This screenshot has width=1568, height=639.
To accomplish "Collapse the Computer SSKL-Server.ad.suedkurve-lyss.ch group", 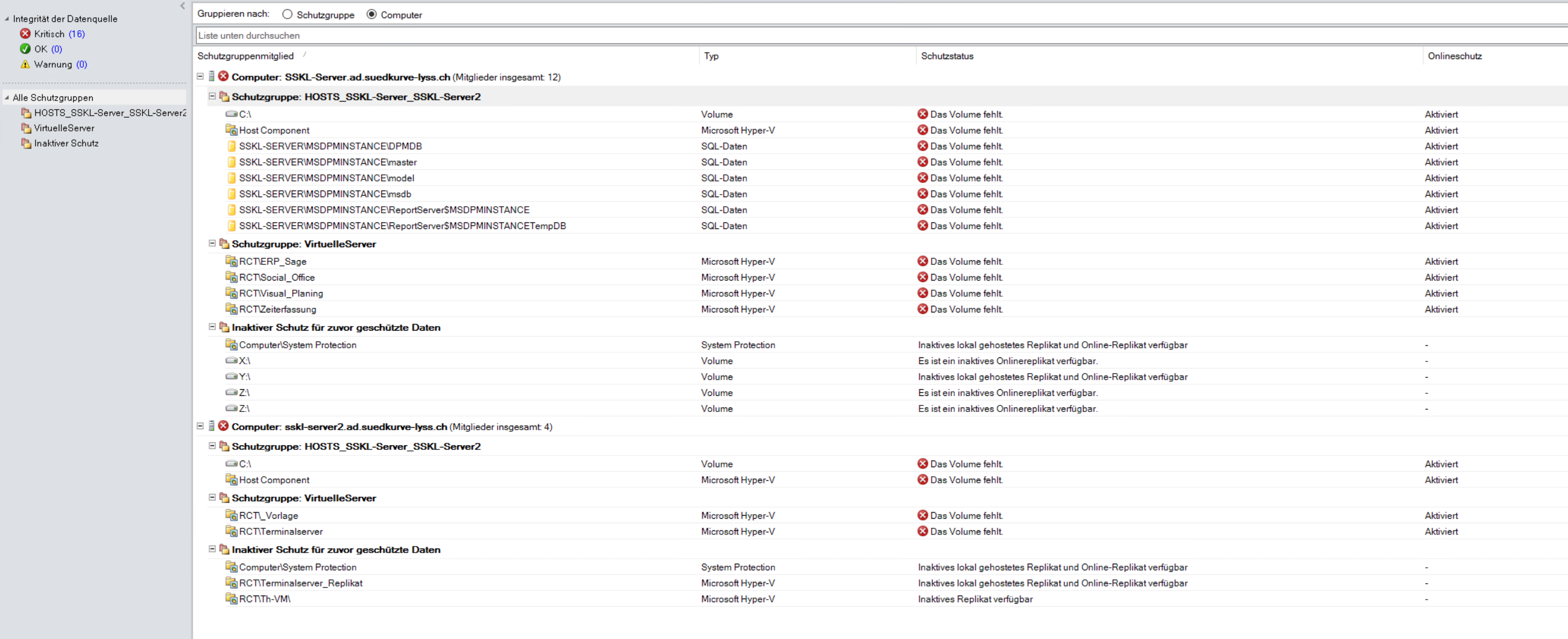I will point(200,77).
